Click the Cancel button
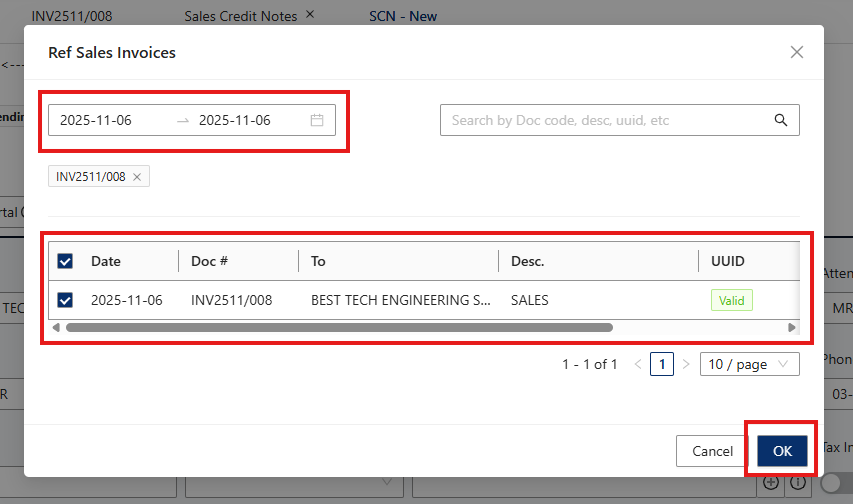853x504 pixels. click(713, 451)
